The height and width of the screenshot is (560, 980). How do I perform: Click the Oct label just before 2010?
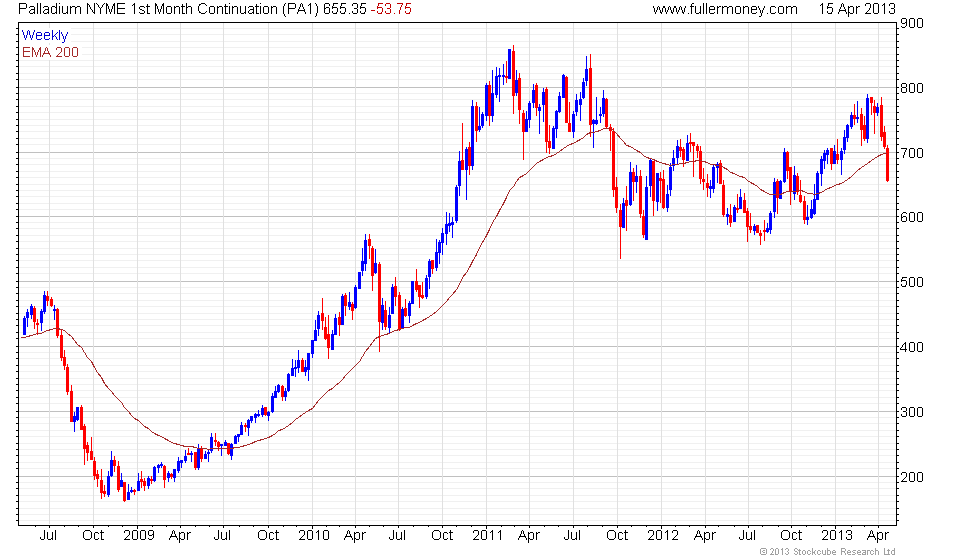pos(268,536)
